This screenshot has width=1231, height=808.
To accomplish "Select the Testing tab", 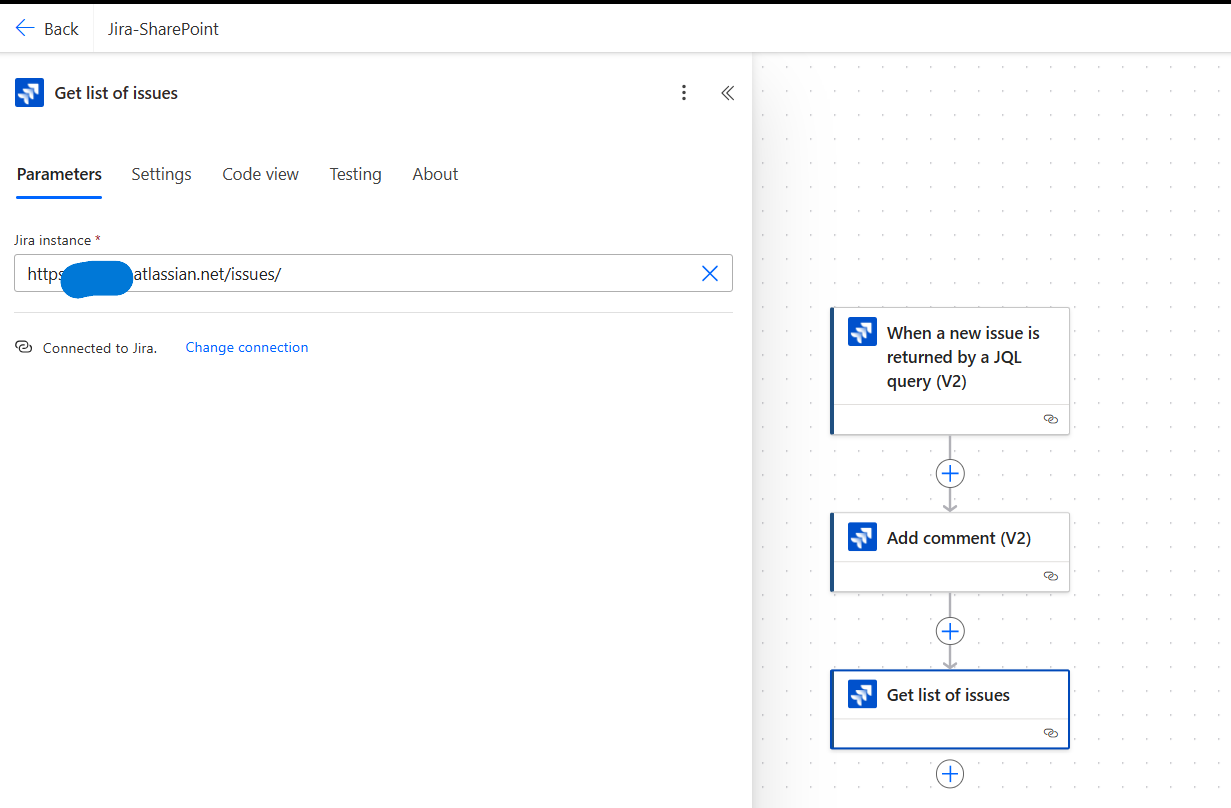I will point(355,174).
